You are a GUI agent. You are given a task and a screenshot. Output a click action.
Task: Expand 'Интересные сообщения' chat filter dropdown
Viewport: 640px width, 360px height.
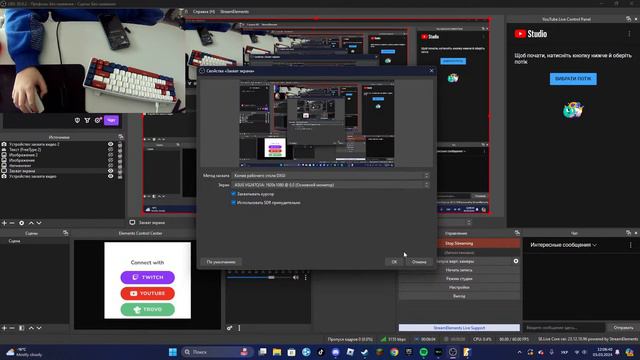(563, 245)
